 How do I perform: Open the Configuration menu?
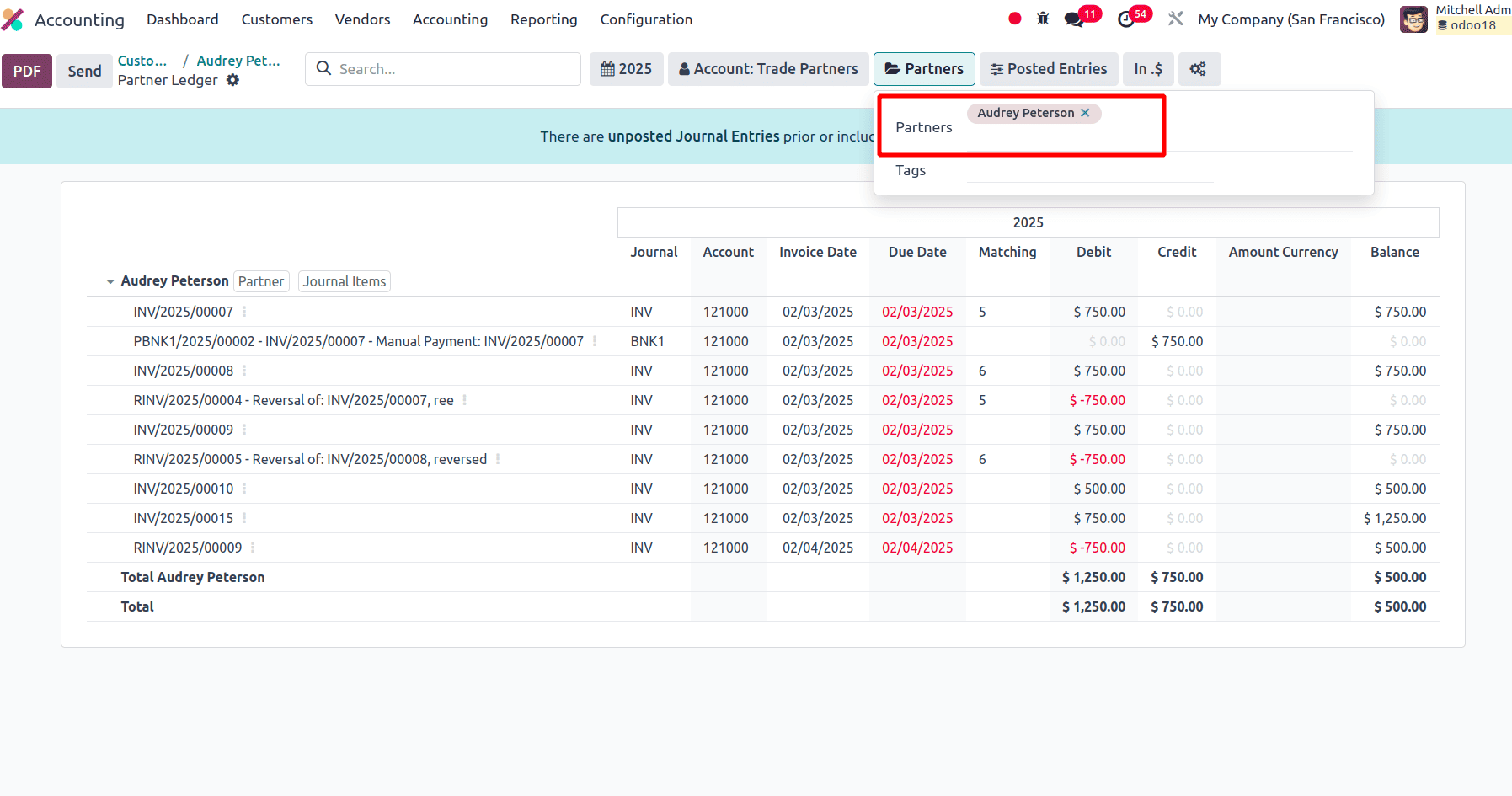tap(645, 19)
